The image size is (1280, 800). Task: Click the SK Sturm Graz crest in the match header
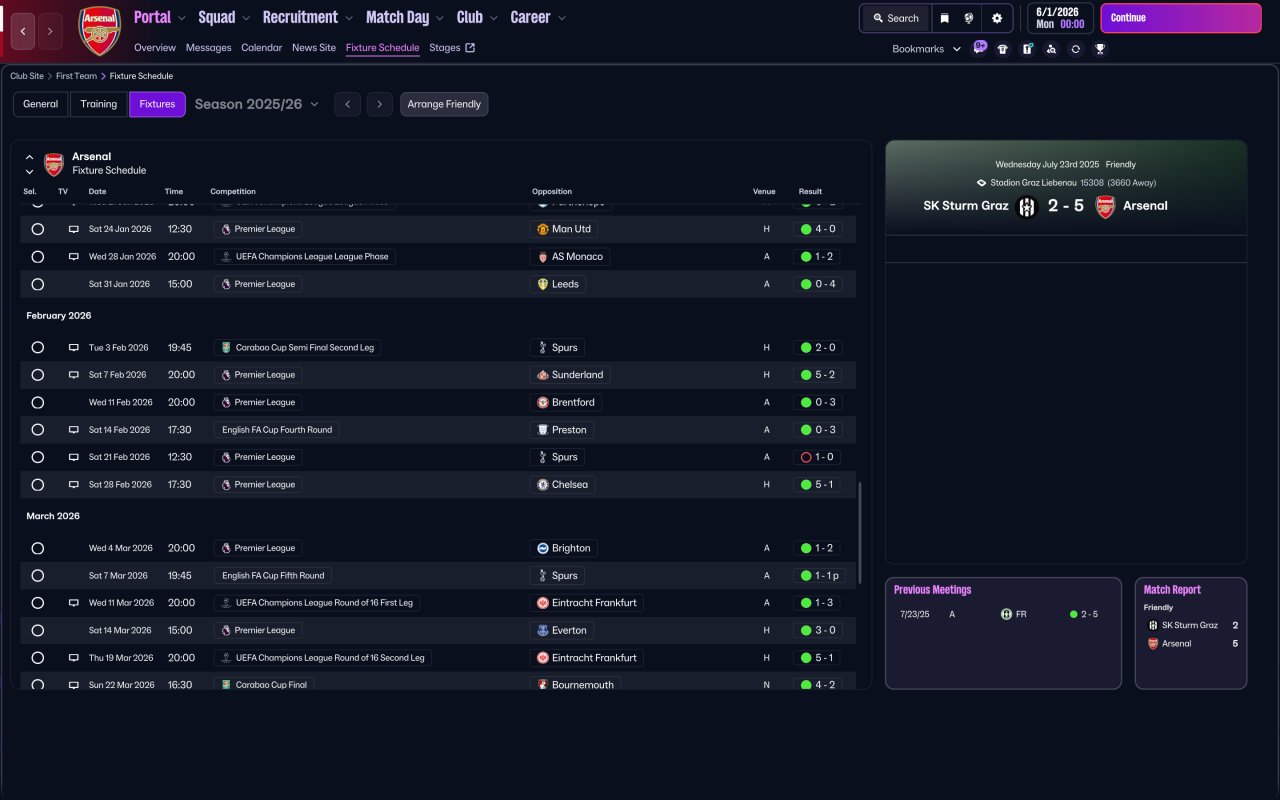1027,207
